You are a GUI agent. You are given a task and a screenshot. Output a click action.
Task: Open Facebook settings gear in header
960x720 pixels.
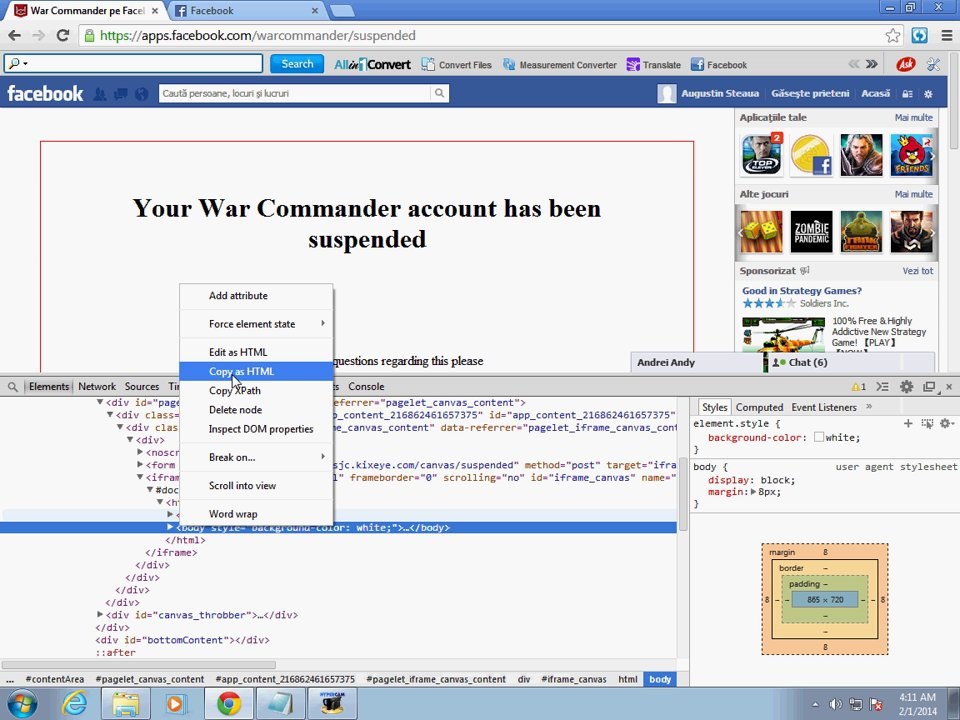tap(928, 94)
